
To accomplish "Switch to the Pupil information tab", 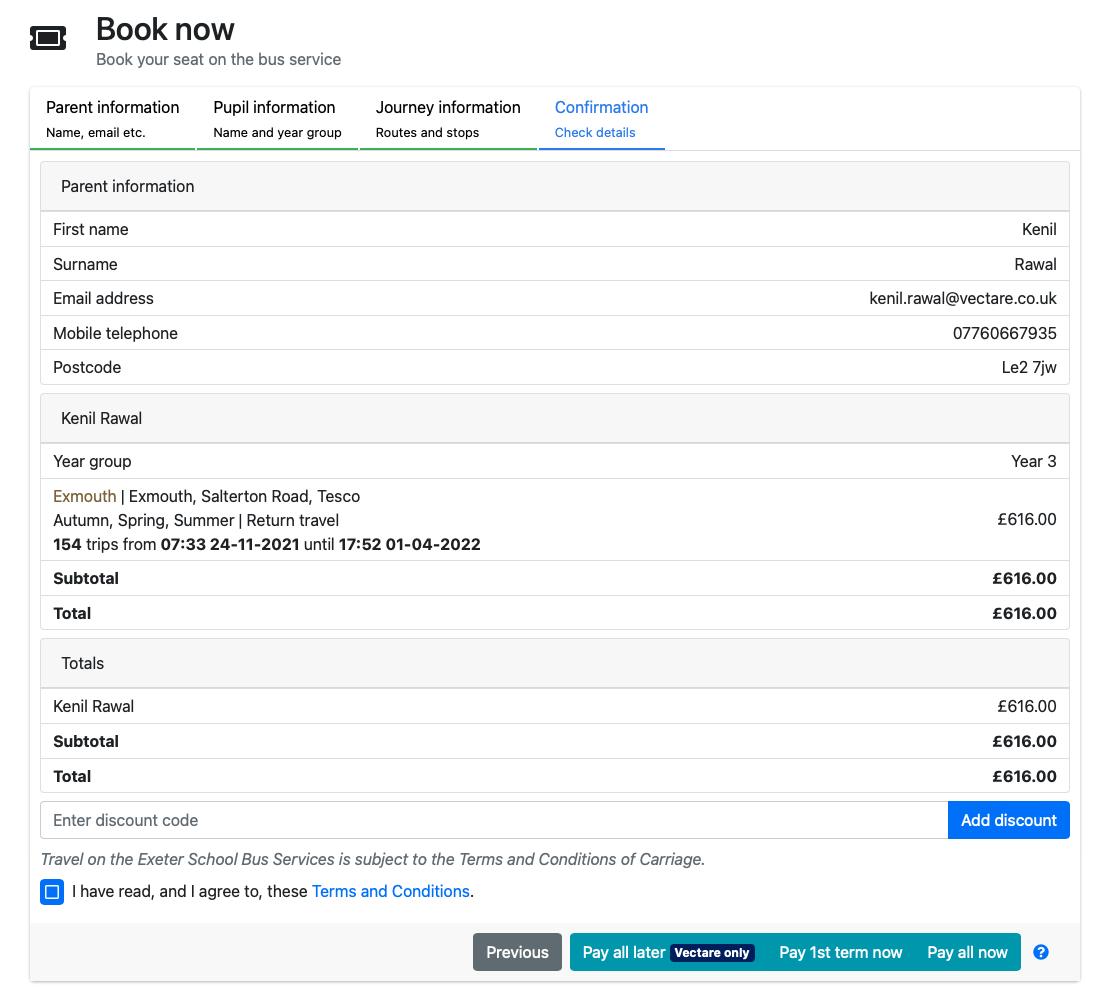I will pos(277,118).
